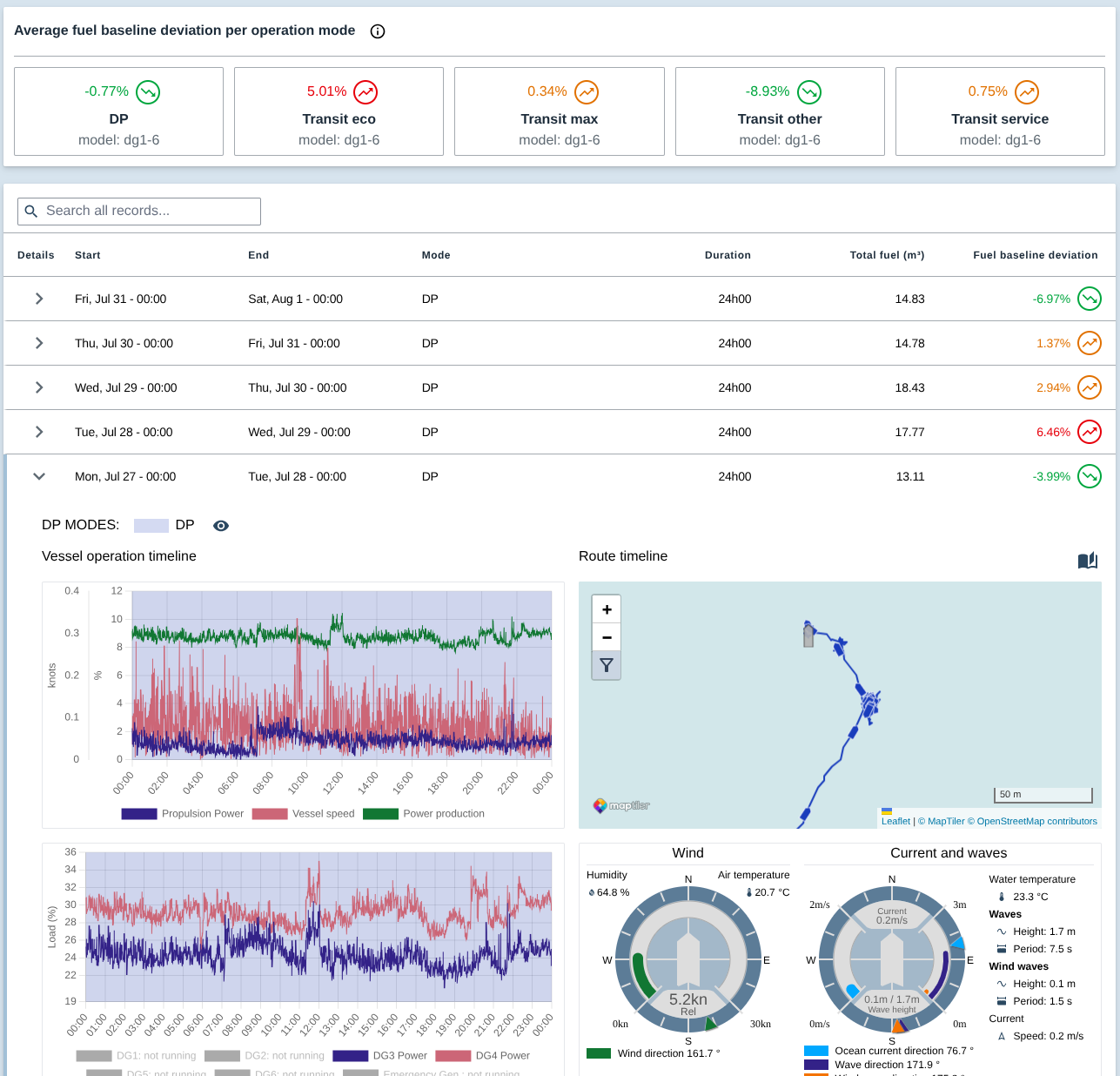Image resolution: width=1120 pixels, height=1076 pixels.
Task: Open the Transit other mode card
Action: coord(780,111)
